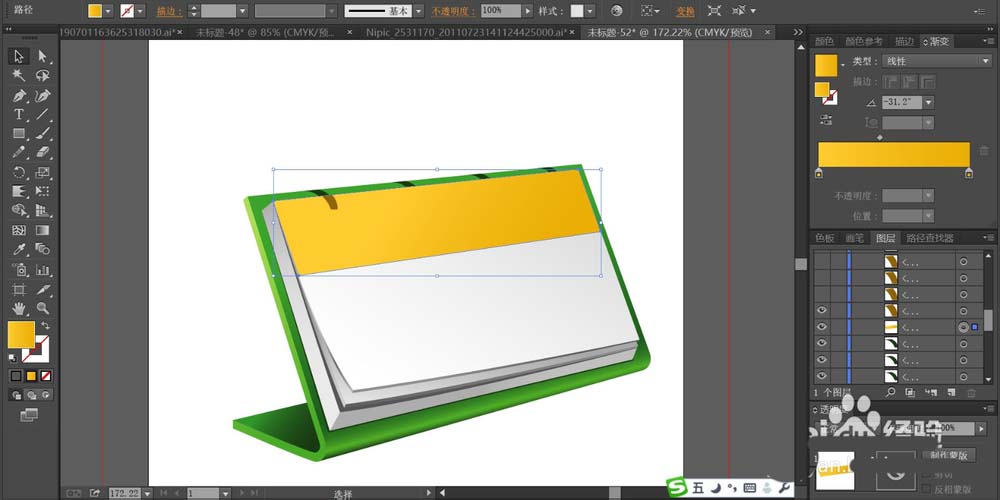Select the Magic Wand tool
This screenshot has width=1000, height=500.
18,76
